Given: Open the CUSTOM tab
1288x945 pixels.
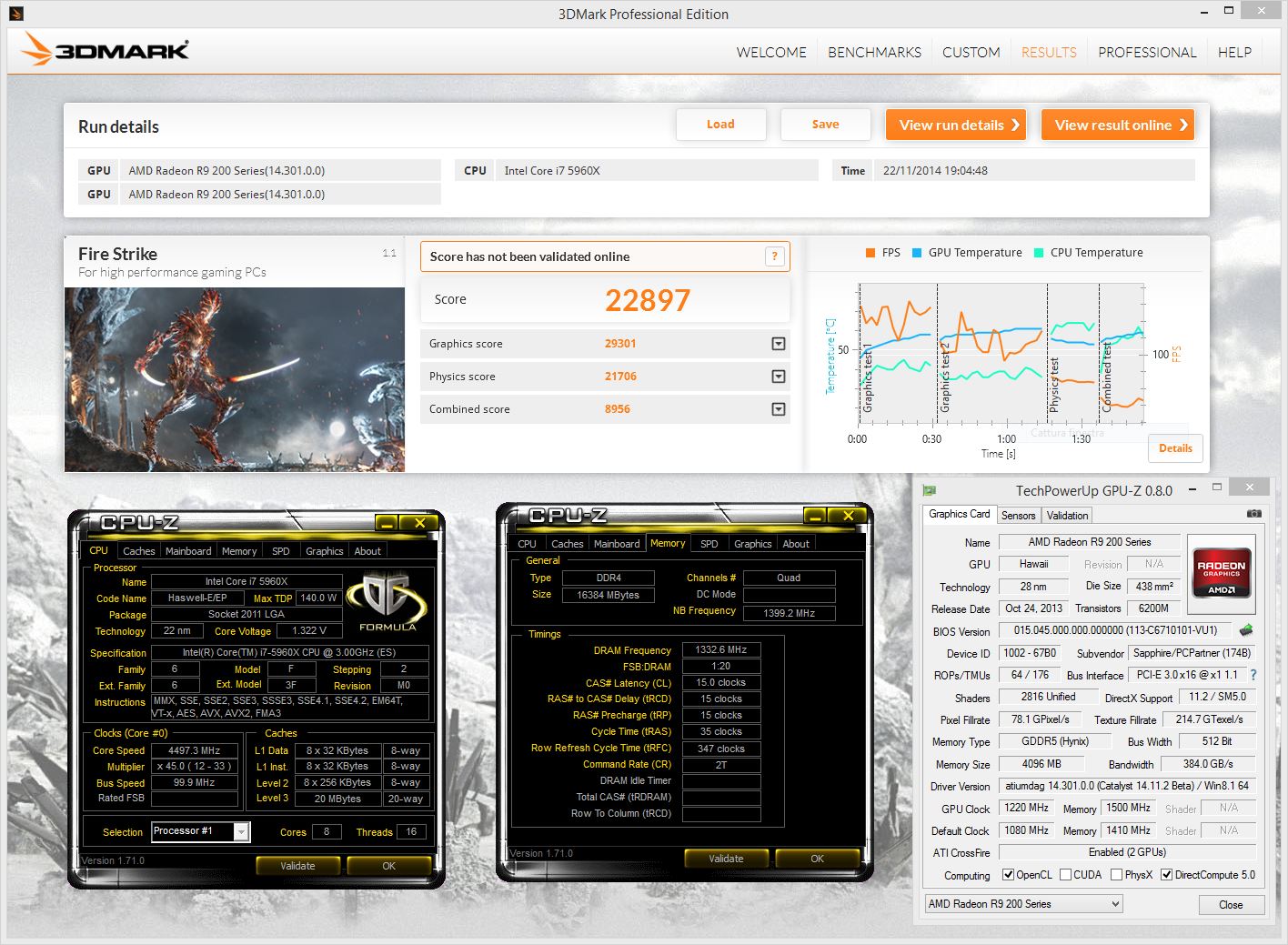Looking at the screenshot, I should pos(971,52).
